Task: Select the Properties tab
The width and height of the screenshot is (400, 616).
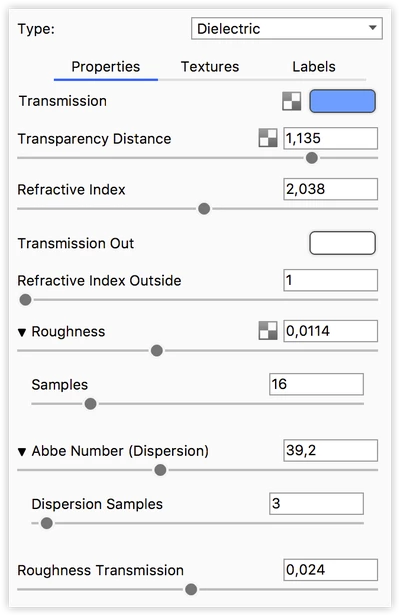Action: tap(105, 67)
